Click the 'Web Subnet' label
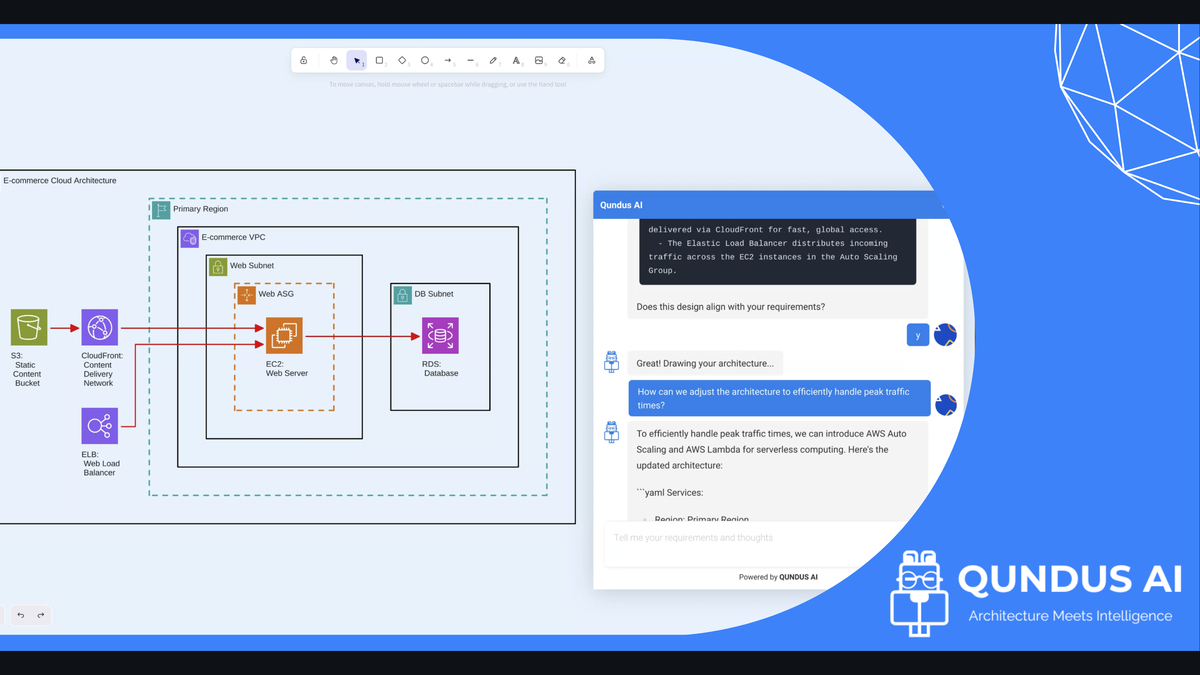1200x675 pixels. coord(252,266)
